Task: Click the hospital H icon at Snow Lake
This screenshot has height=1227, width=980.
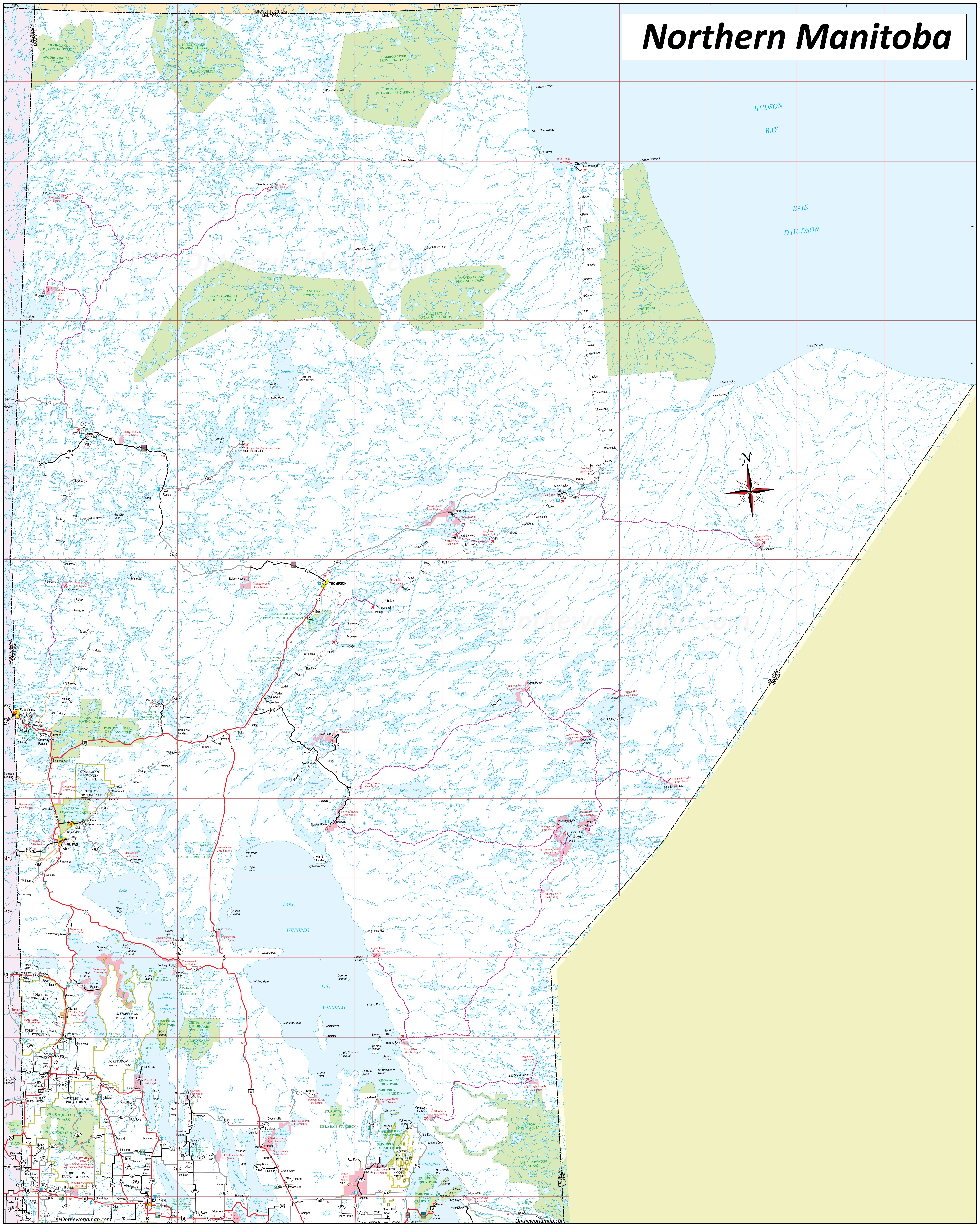Action: [161, 701]
